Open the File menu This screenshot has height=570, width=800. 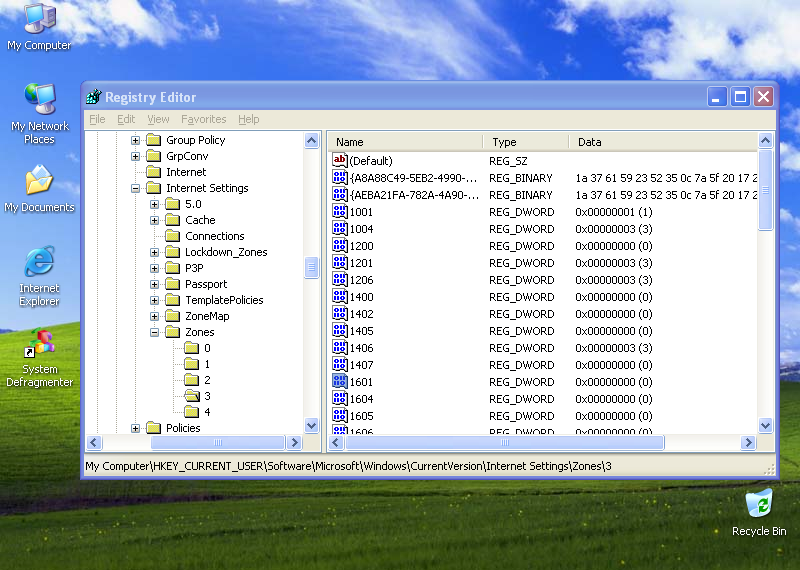97,119
